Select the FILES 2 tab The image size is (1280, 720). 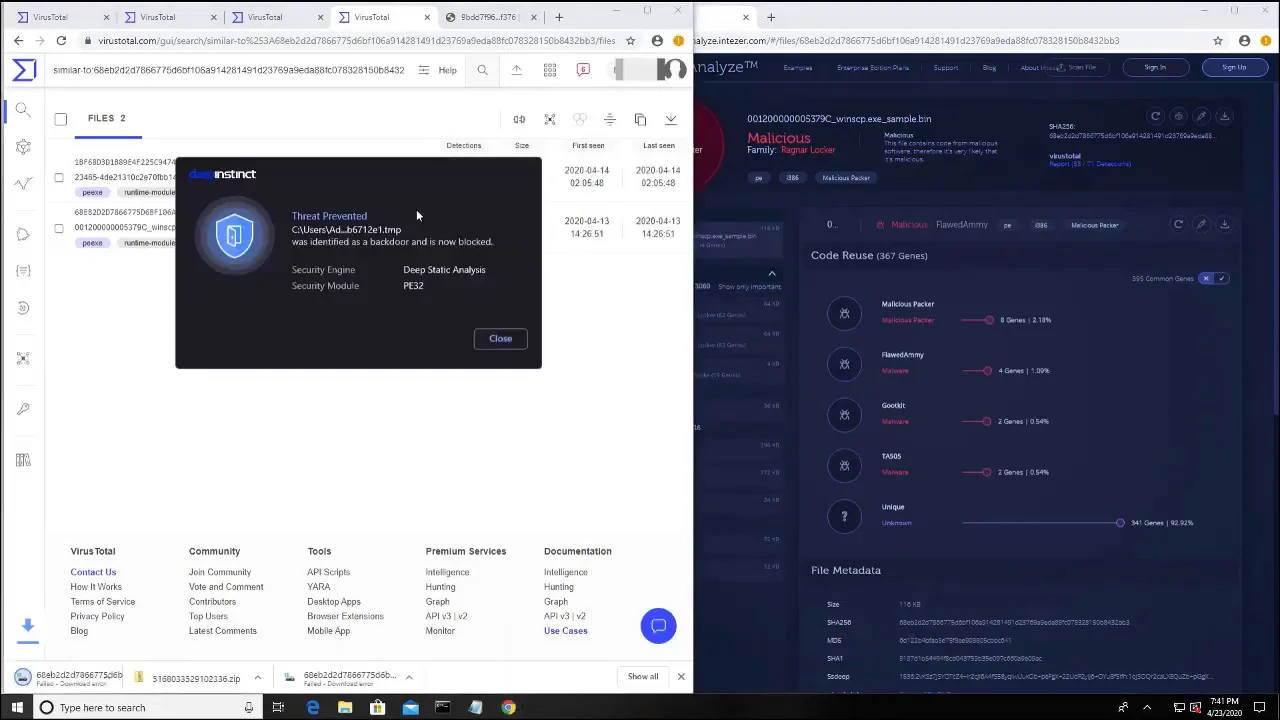[106, 118]
